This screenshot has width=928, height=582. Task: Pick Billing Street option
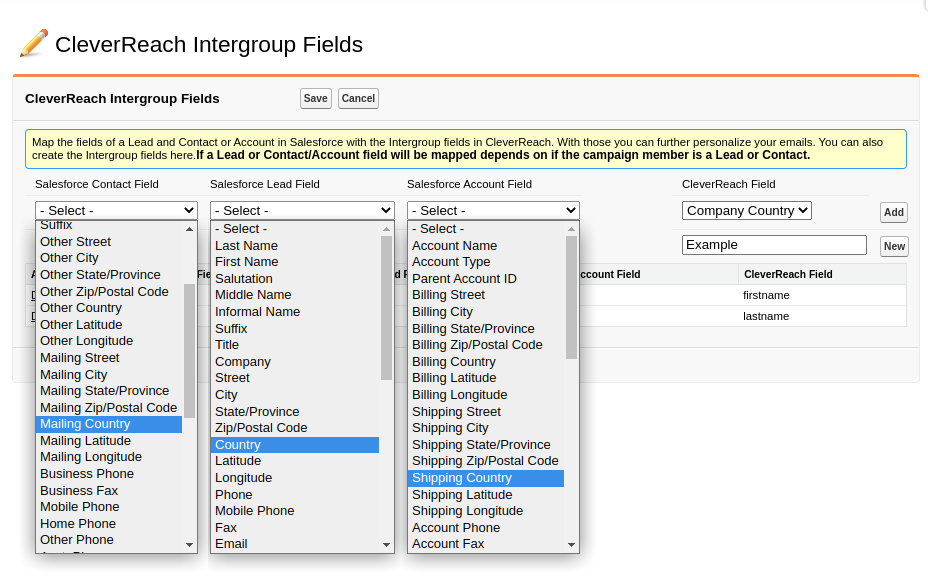click(x=486, y=295)
